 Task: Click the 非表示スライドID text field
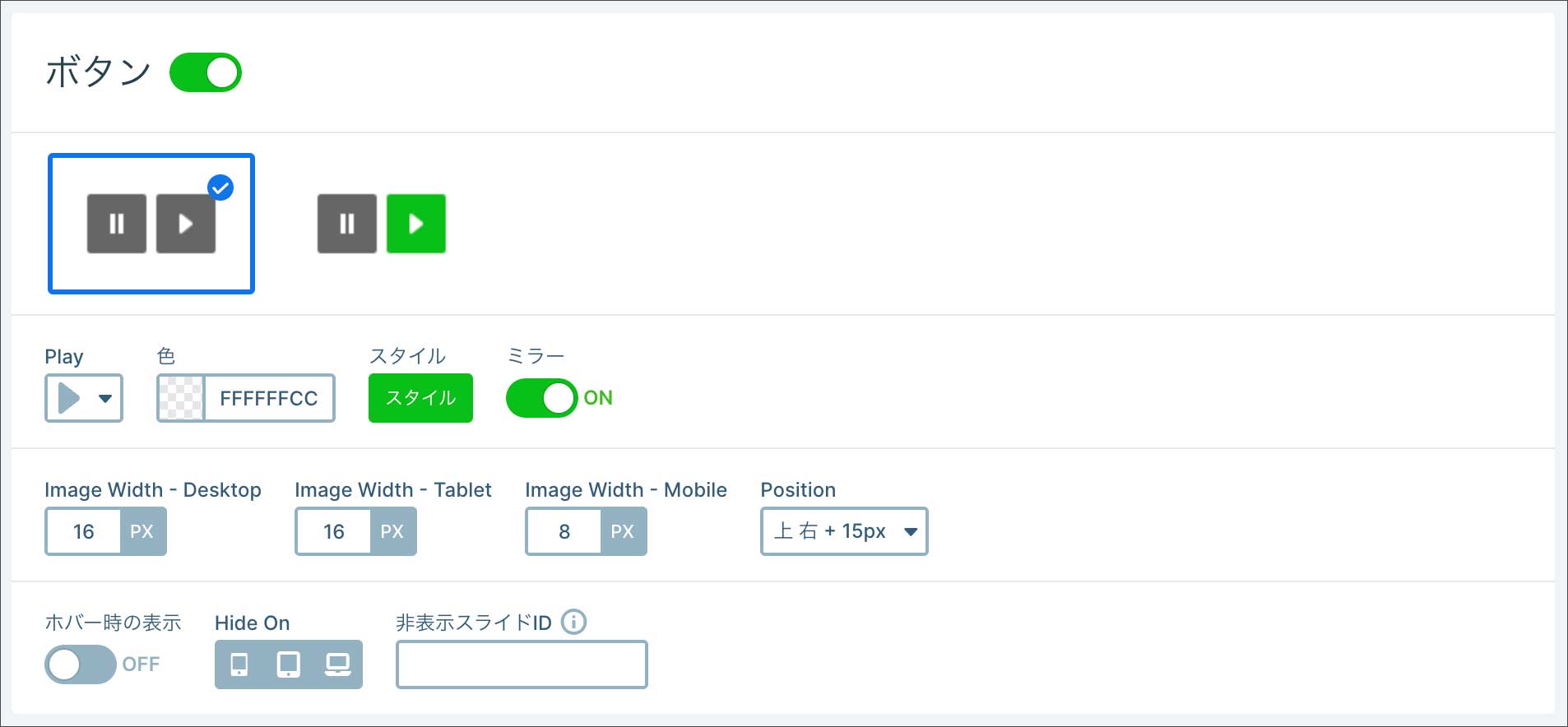click(x=522, y=664)
